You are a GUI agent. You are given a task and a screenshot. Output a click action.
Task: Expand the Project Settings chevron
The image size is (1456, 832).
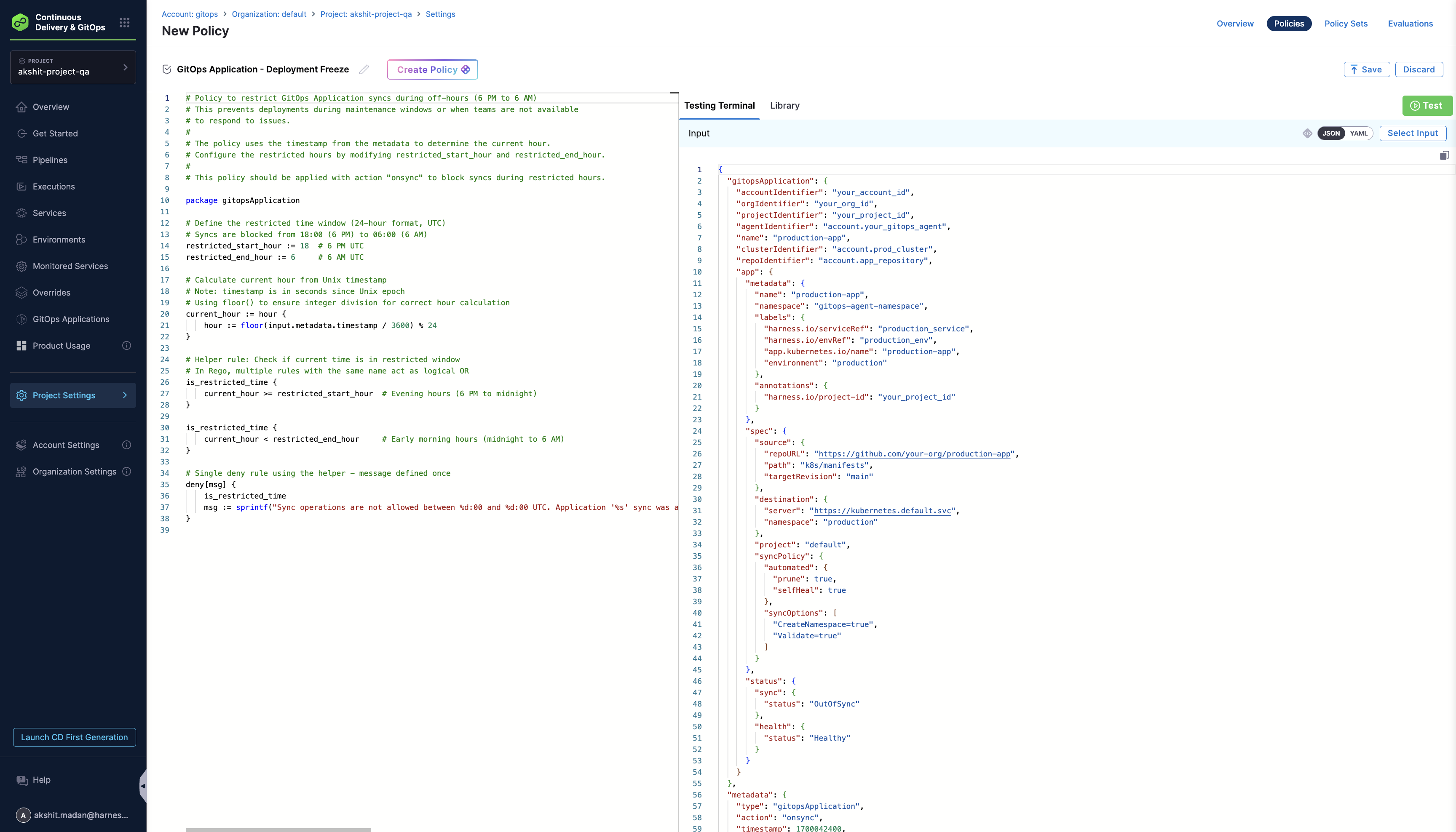coord(125,395)
